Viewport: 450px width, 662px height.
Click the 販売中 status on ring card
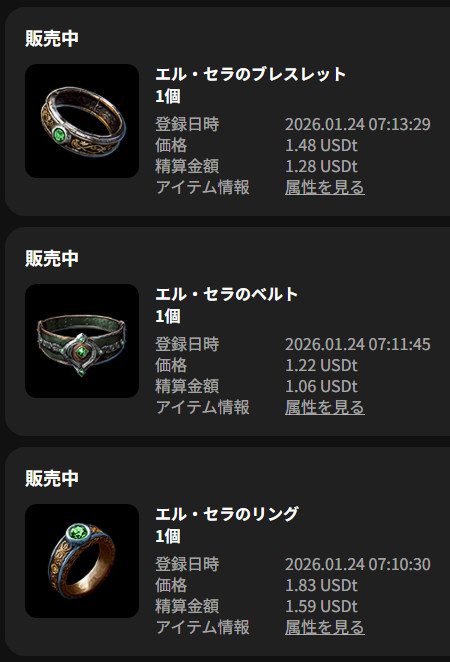click(x=52, y=478)
